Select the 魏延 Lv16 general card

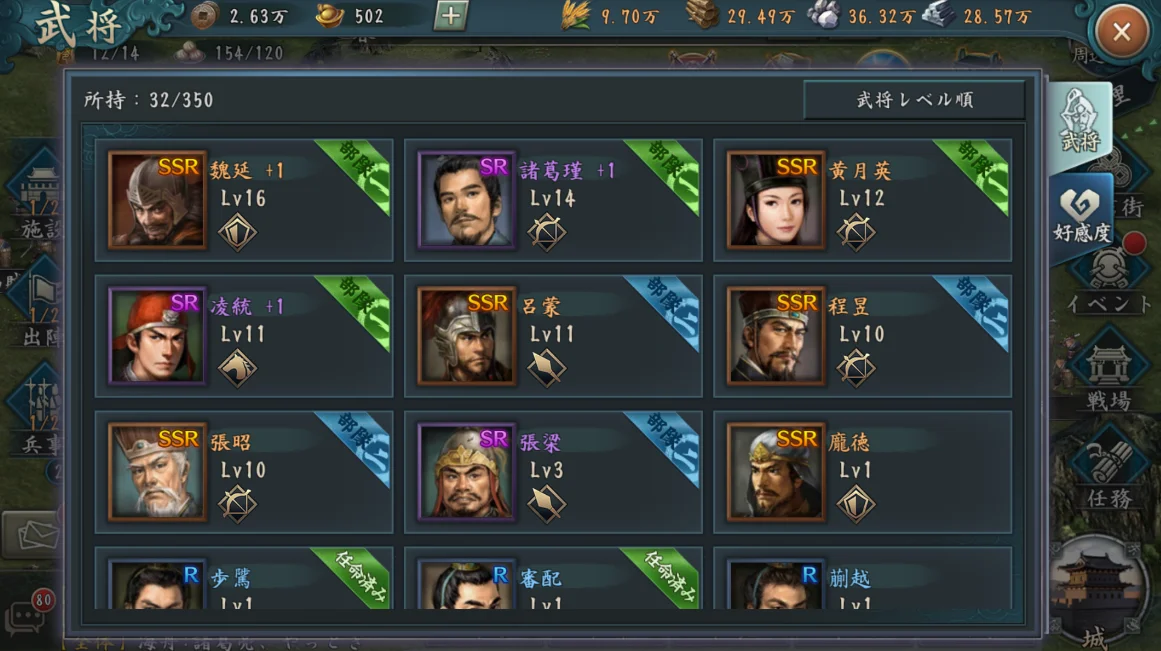tap(244, 200)
